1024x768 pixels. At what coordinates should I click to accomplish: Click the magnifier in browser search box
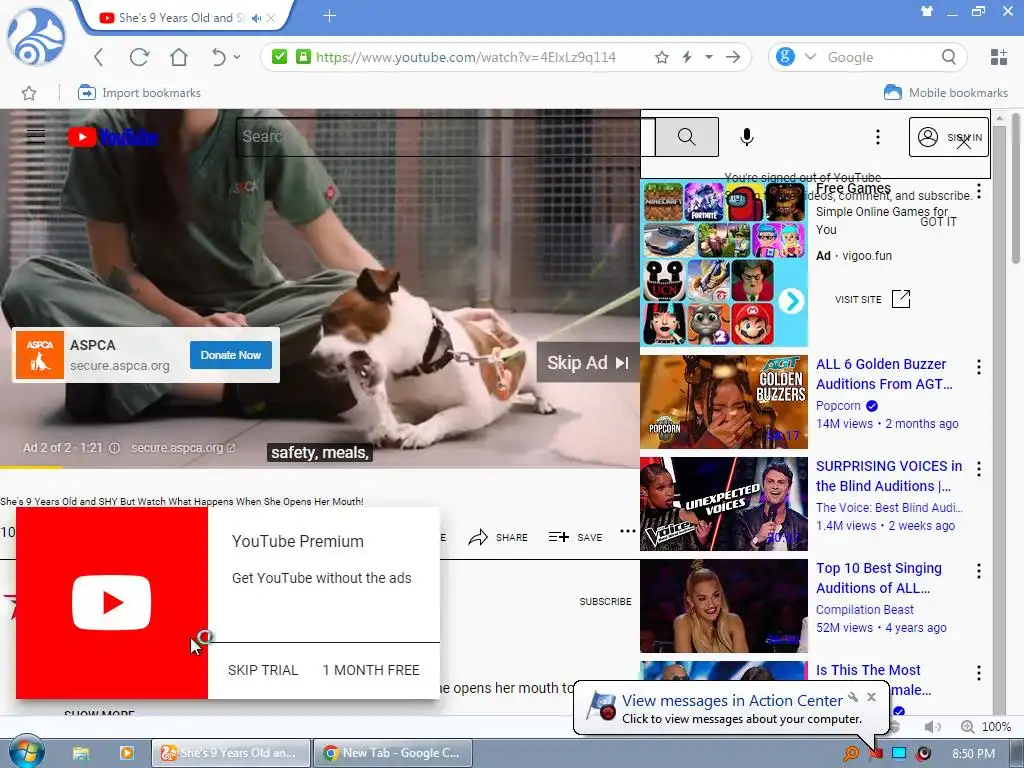point(949,57)
